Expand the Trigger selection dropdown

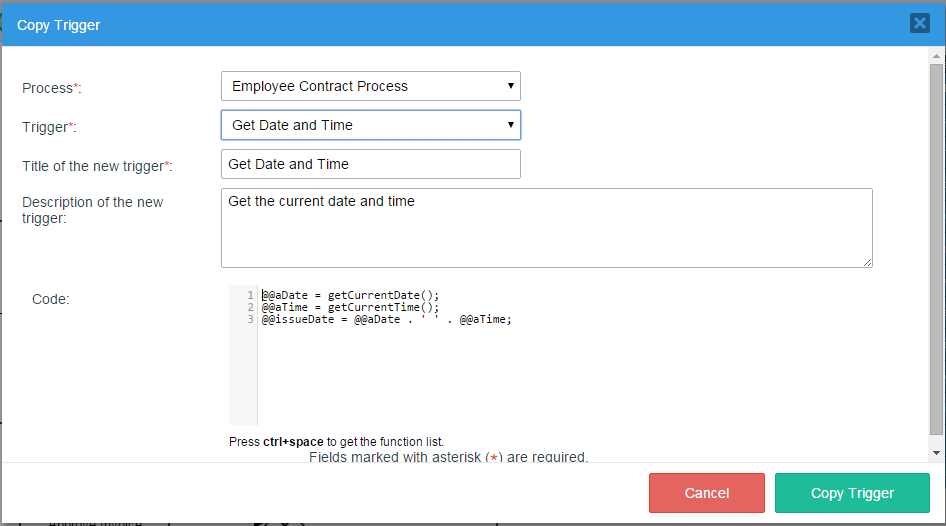click(370, 125)
